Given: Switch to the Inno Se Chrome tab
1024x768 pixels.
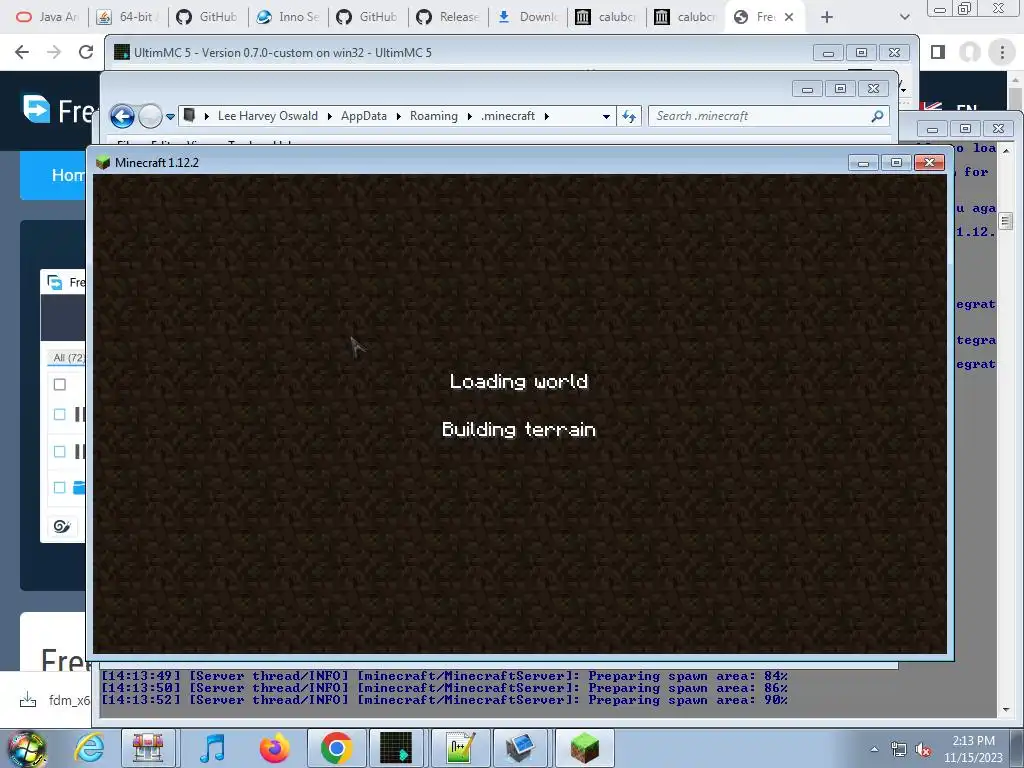Looking at the screenshot, I should coord(289,17).
